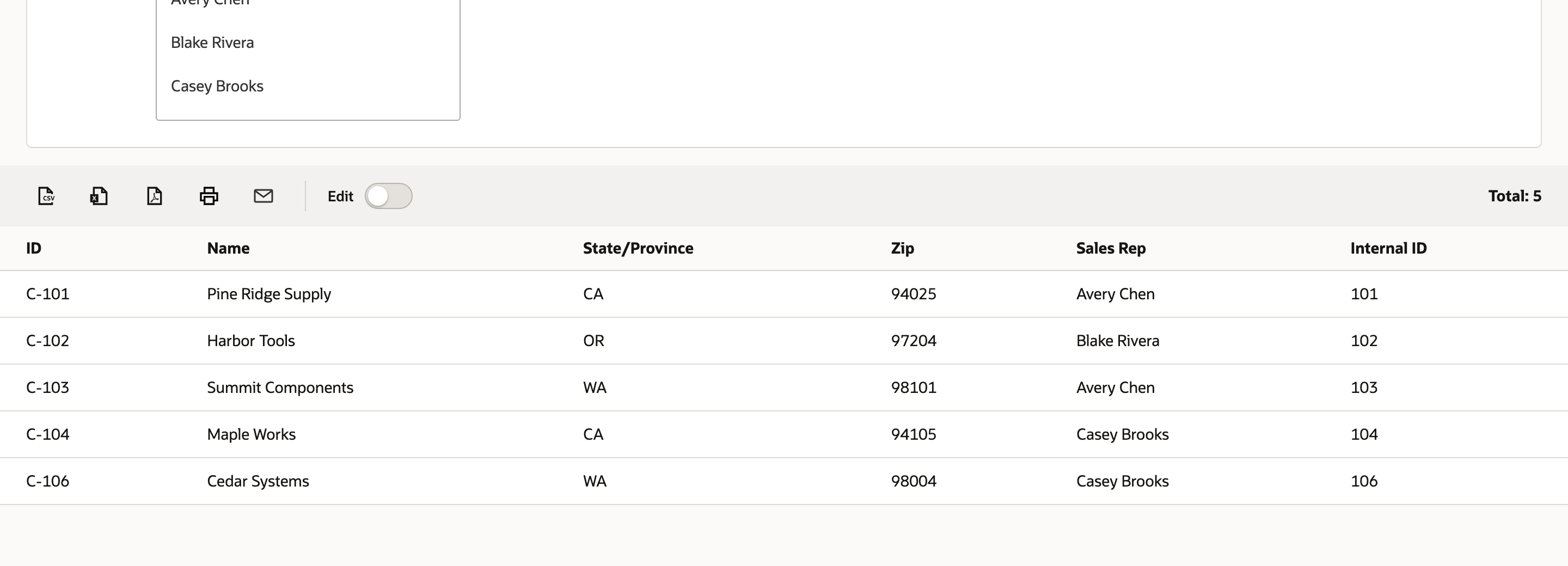Click zip code 94025
The height and width of the screenshot is (566, 1568).
[x=914, y=294]
